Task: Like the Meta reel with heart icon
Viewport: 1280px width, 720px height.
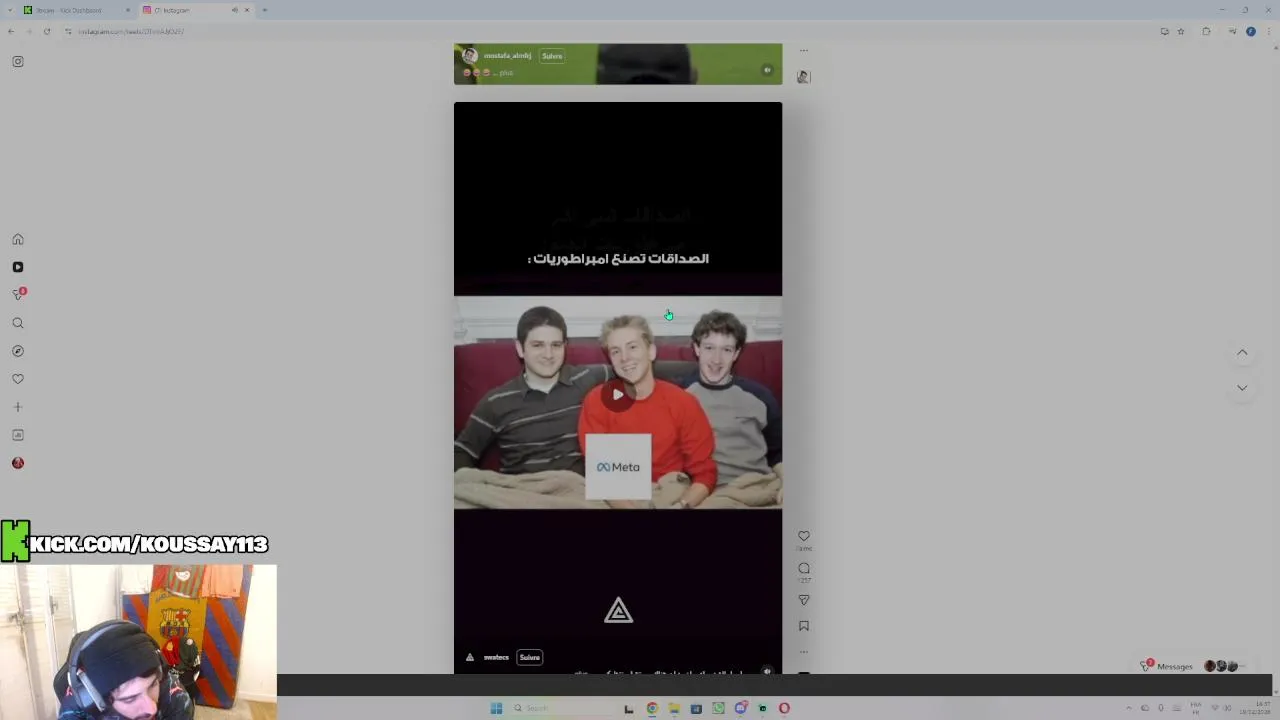Action: 804,536
